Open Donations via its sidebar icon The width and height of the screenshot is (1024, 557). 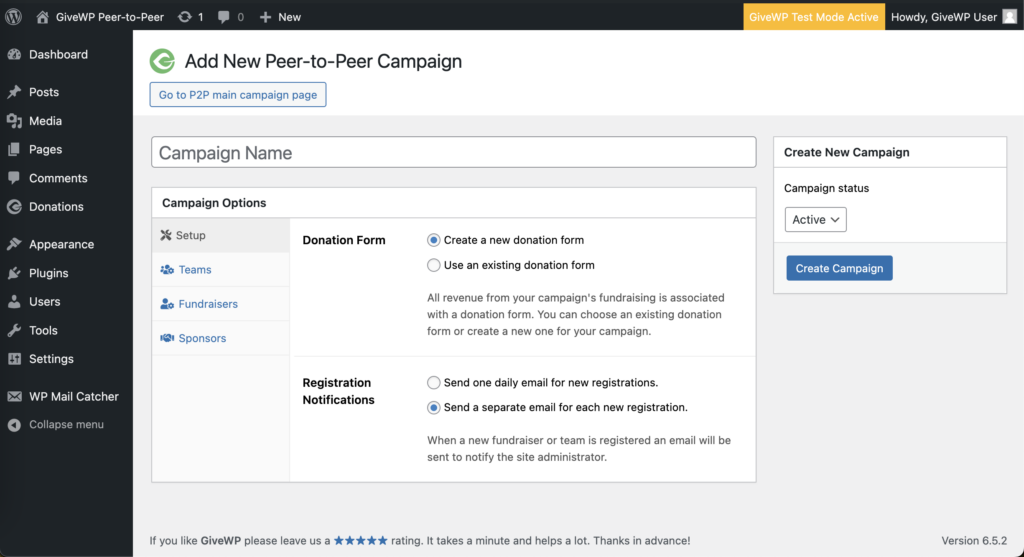14,206
